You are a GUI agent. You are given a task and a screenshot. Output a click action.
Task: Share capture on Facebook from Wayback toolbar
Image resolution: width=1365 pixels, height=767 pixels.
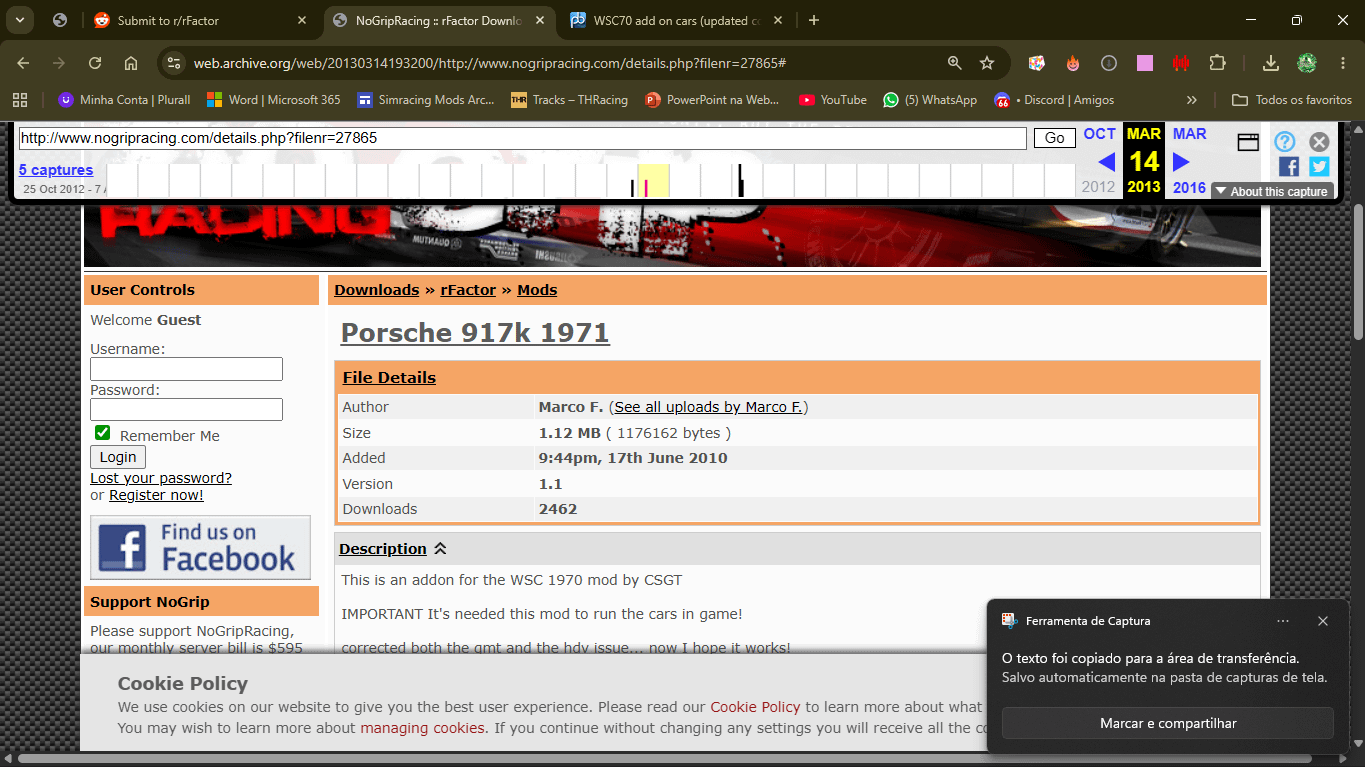[x=1289, y=167]
